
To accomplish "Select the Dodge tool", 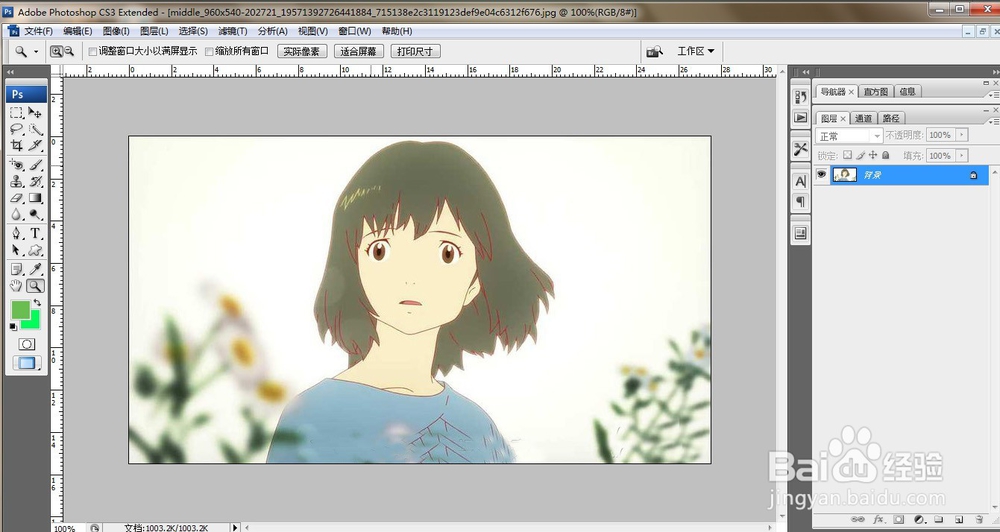I will [x=35, y=214].
